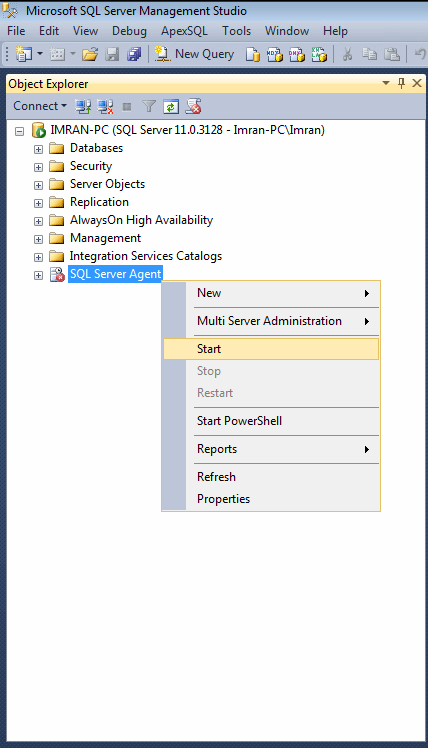428x748 pixels.
Task: Click the New Query button
Action: coord(194,54)
